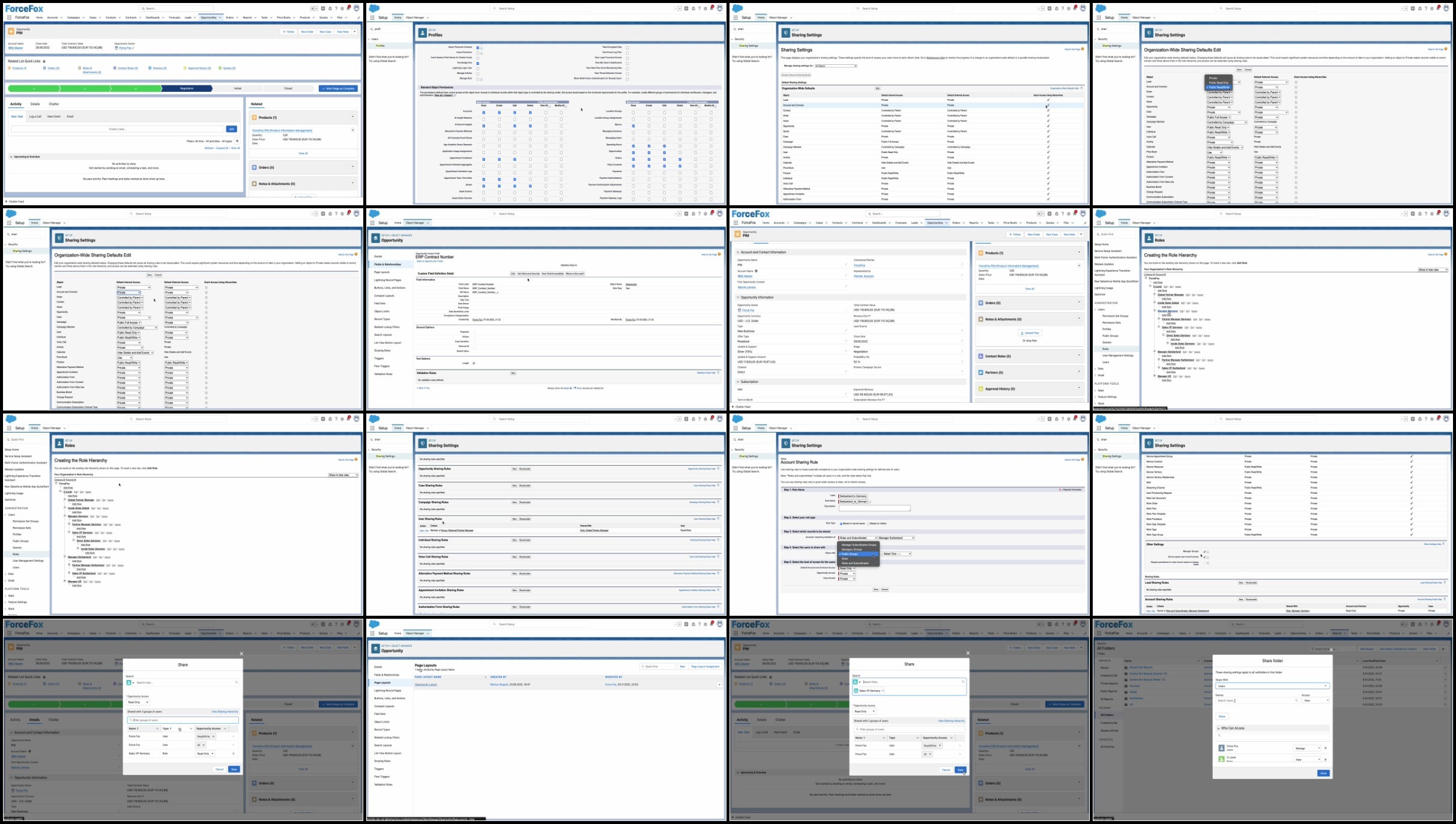Click change-owner icon beside Force Fox opportunity owner
Image resolution: width=1456 pixels, height=824 pixels.
(x=133, y=48)
